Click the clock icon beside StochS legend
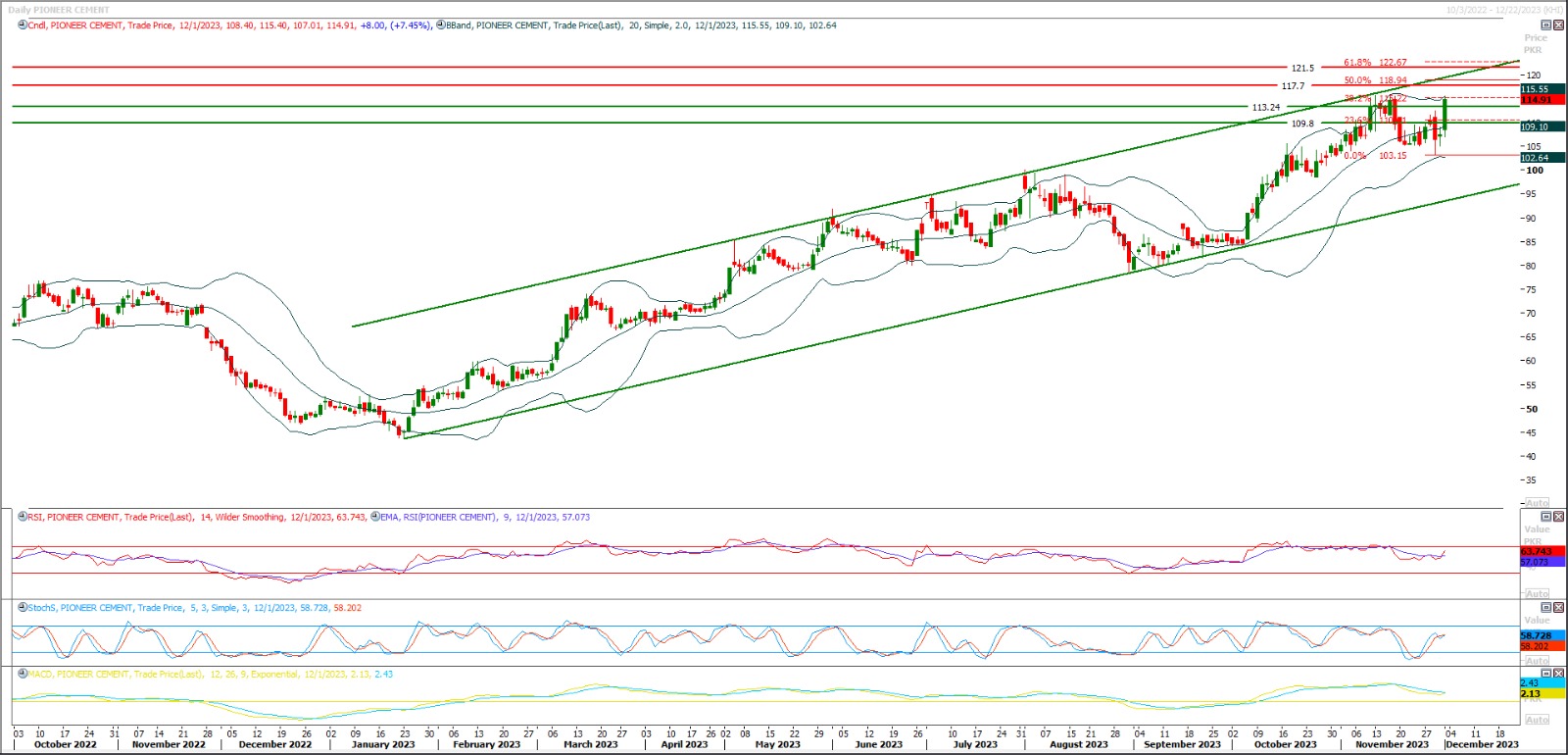Image resolution: width=1568 pixels, height=755 pixels. click(22, 608)
